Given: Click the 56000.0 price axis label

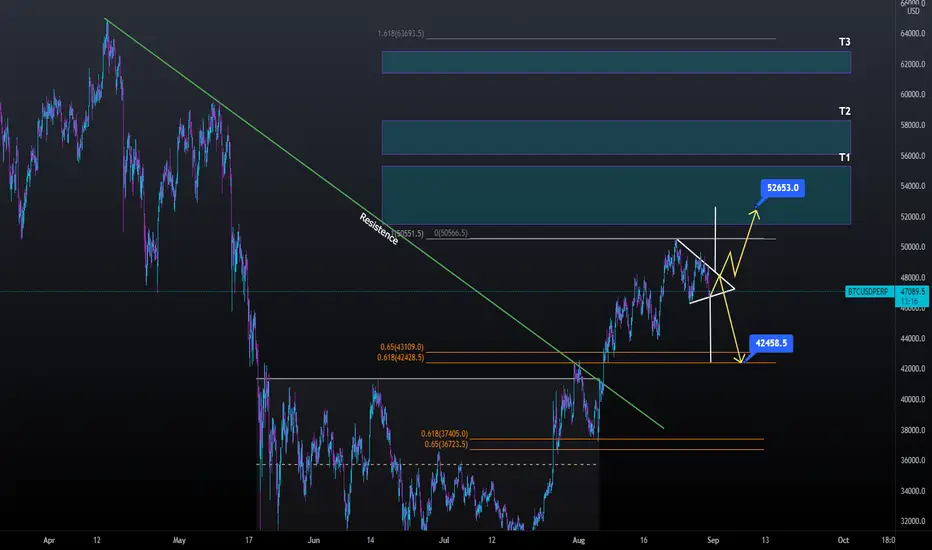Looking at the screenshot, I should coord(913,156).
